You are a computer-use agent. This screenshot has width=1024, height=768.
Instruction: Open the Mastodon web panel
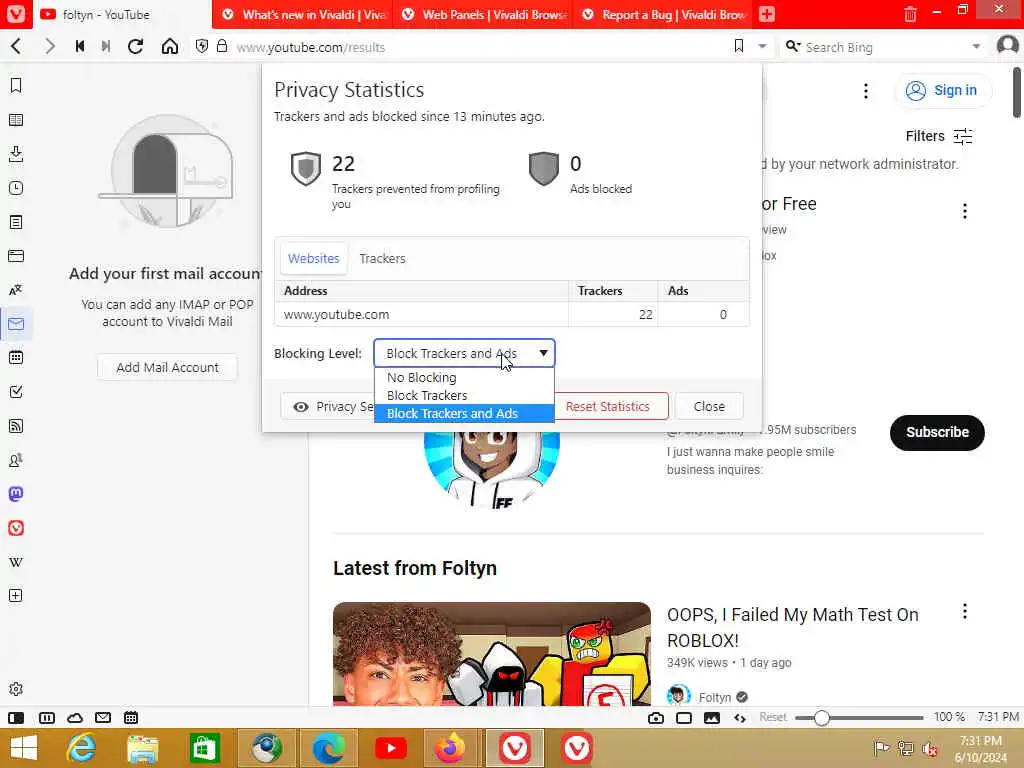coord(16,494)
